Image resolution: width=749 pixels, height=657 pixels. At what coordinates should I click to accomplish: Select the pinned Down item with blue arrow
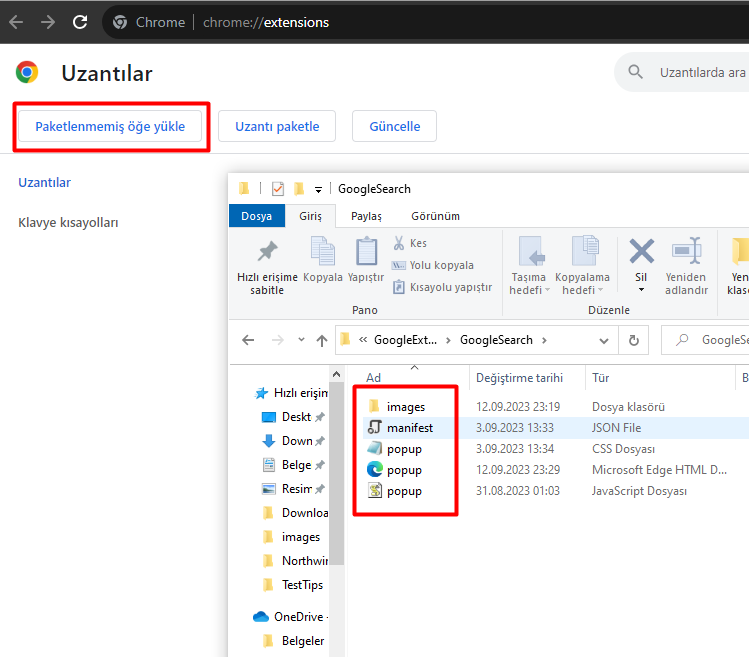(x=293, y=441)
